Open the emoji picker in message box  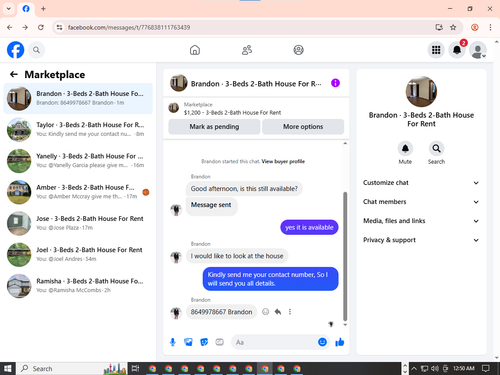click(322, 342)
